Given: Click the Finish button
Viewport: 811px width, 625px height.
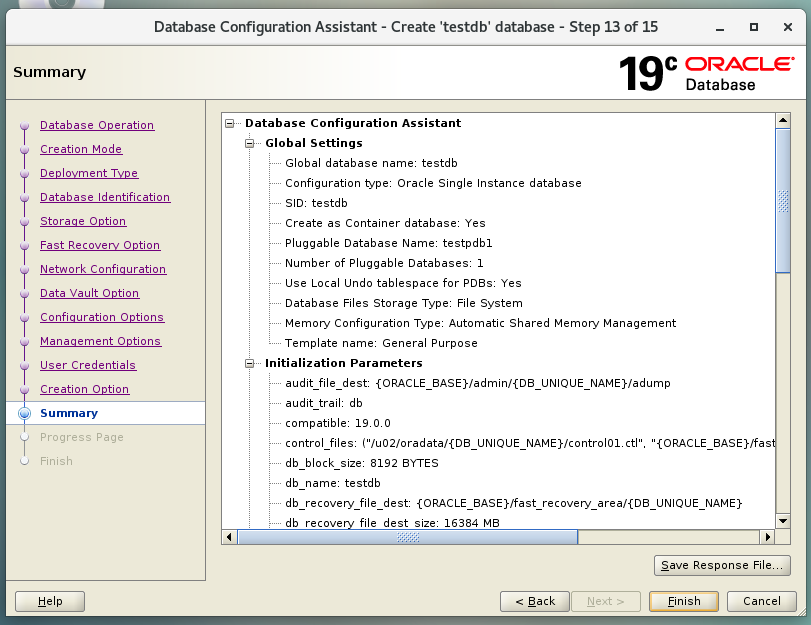Looking at the screenshot, I should 684,601.
